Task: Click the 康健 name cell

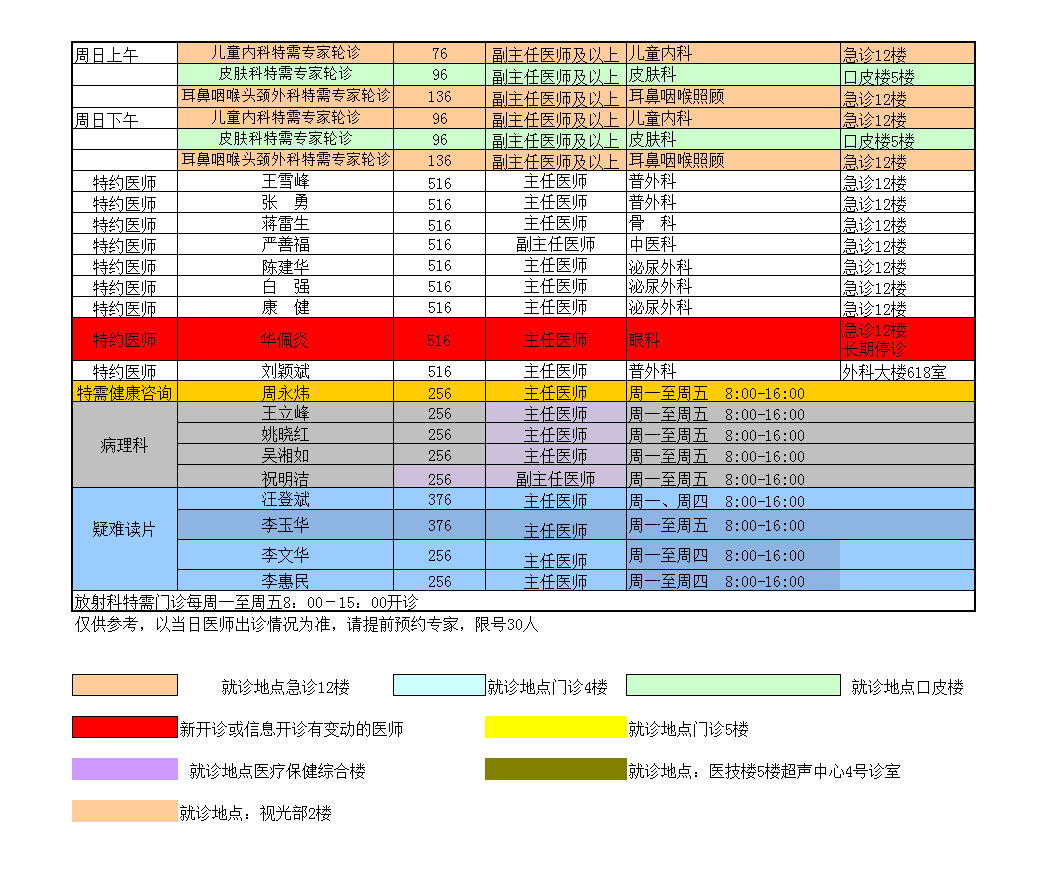Action: [285, 307]
